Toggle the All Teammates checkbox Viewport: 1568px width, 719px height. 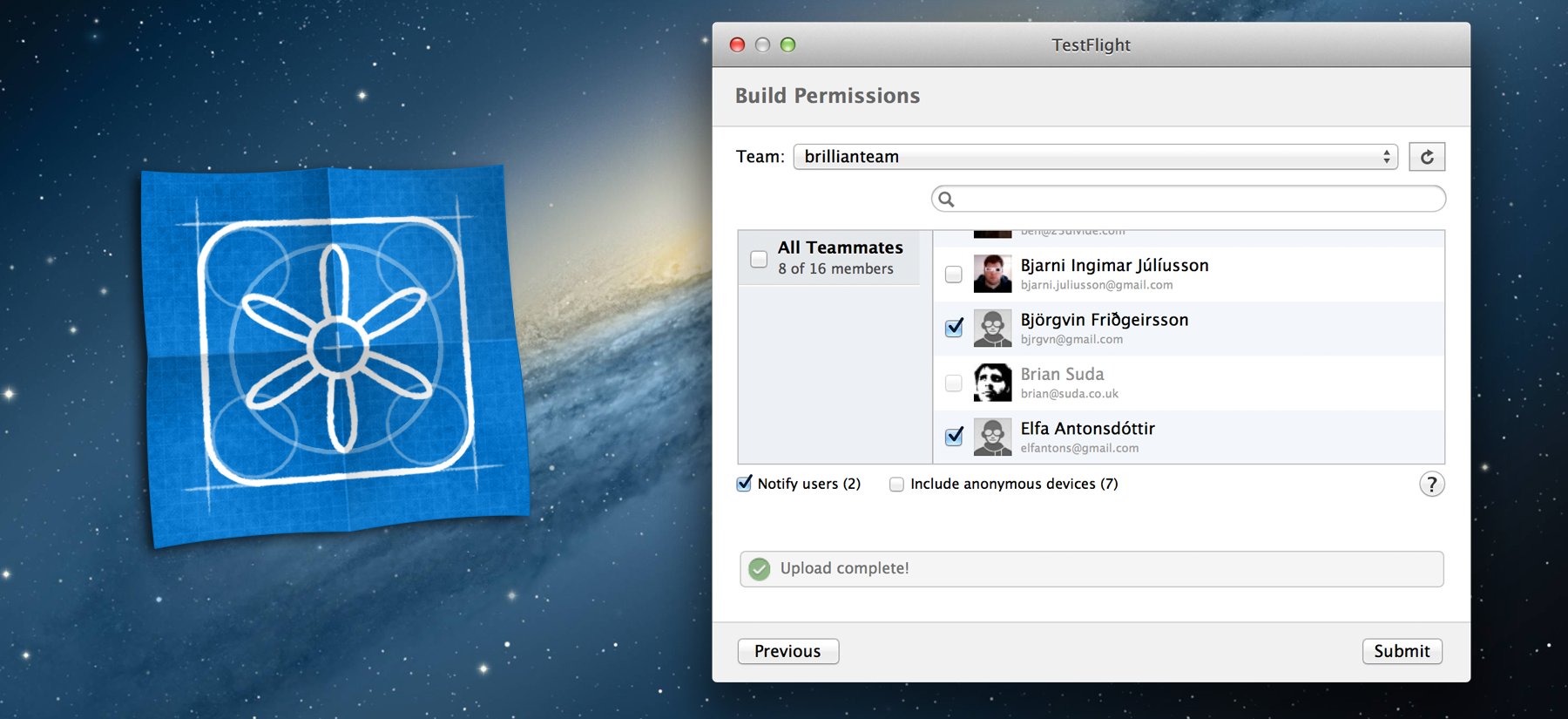(x=759, y=259)
